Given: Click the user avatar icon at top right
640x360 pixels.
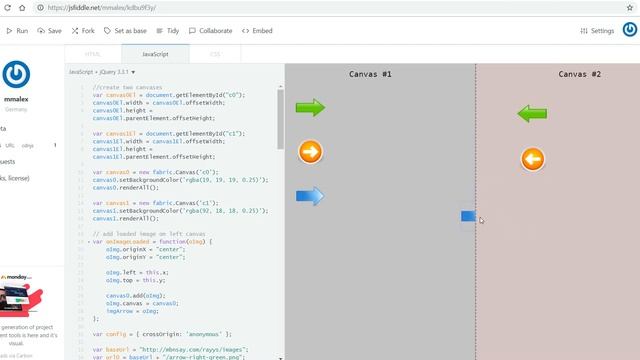Looking at the screenshot, I should pyautogui.click(x=629, y=29).
